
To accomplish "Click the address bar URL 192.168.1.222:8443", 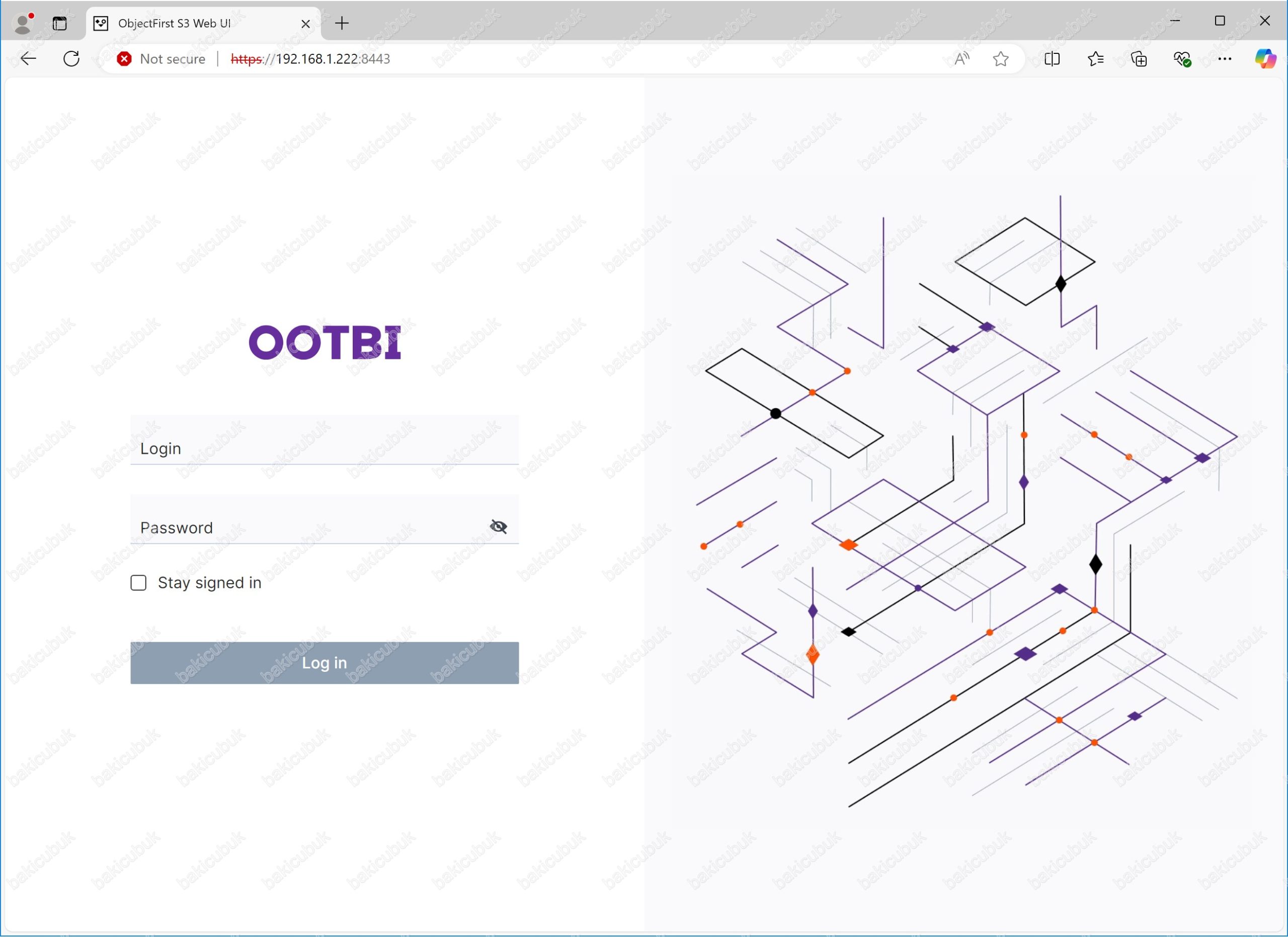I will pos(310,58).
